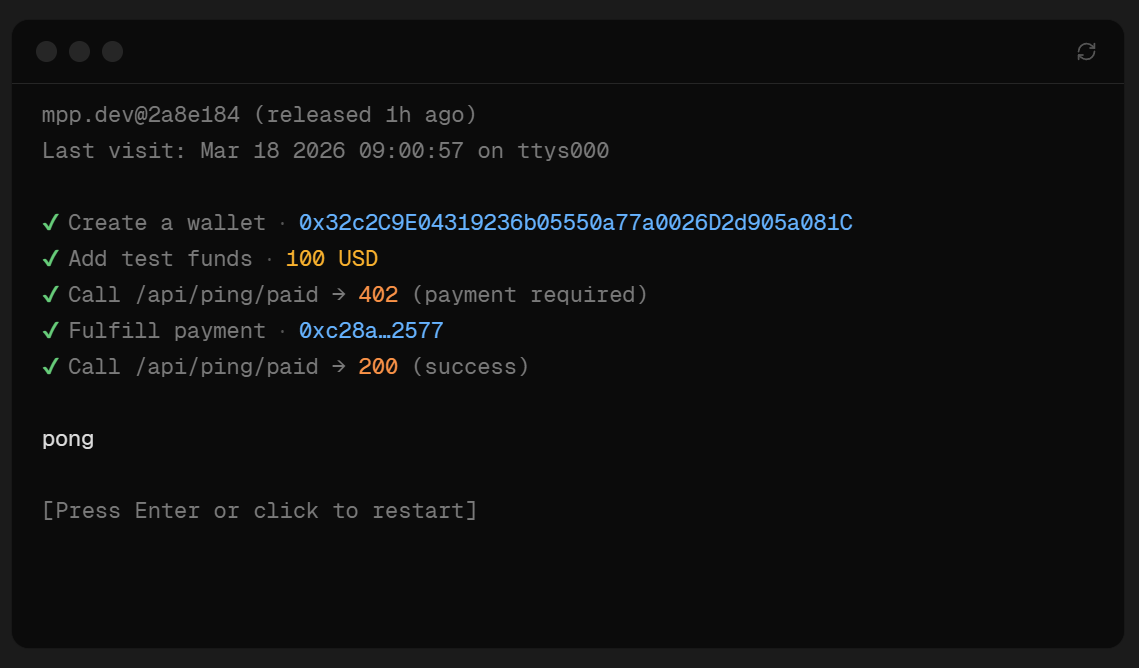This screenshot has width=1139, height=668.
Task: Click the first traffic-light dot in the titlebar
Action: pyautogui.click(x=46, y=51)
